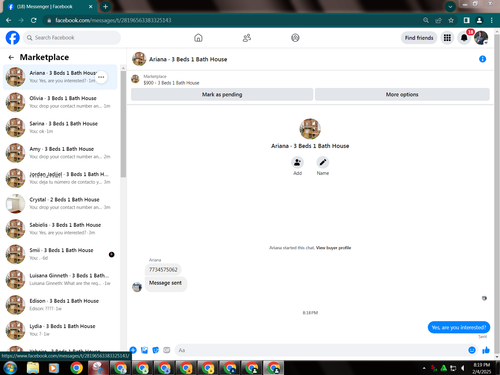500x375 pixels.
Task: Open the $900 3 Beds listing link
Action: (171, 83)
